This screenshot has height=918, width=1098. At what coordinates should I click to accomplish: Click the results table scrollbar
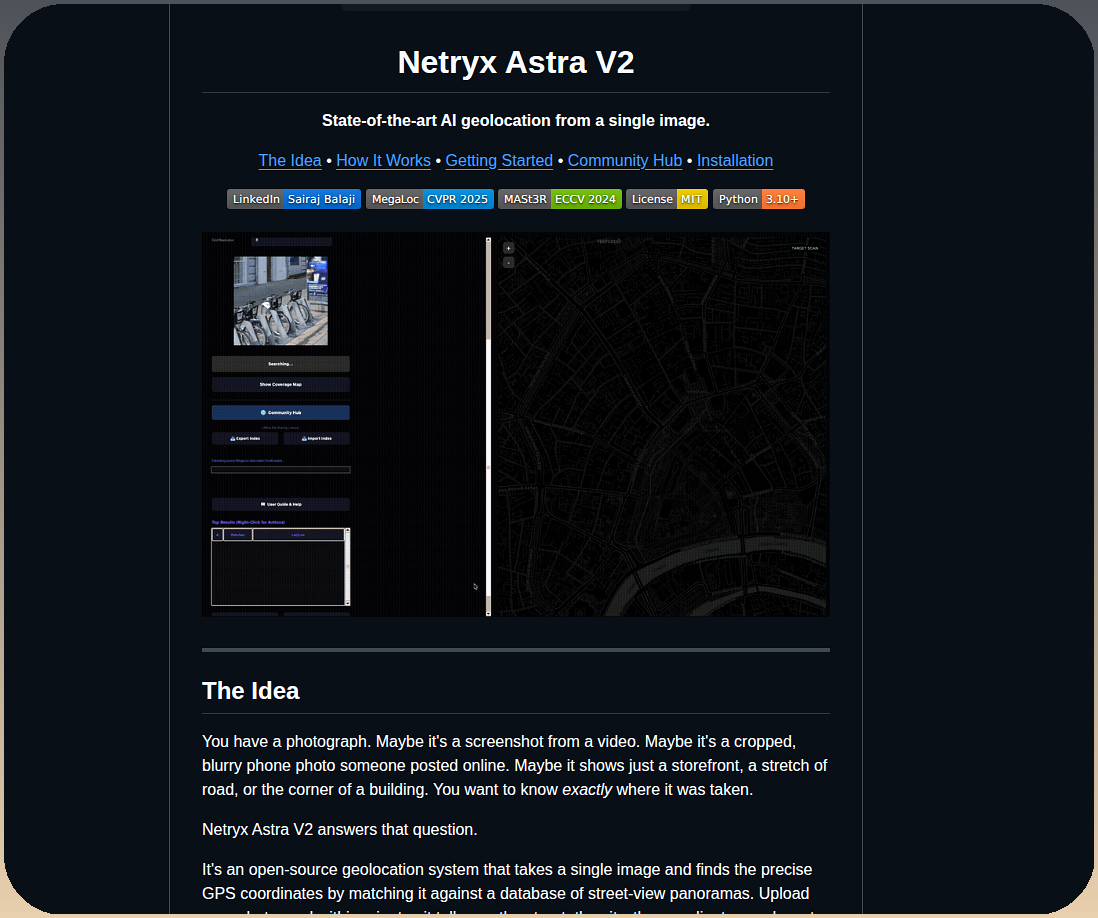tap(347, 566)
